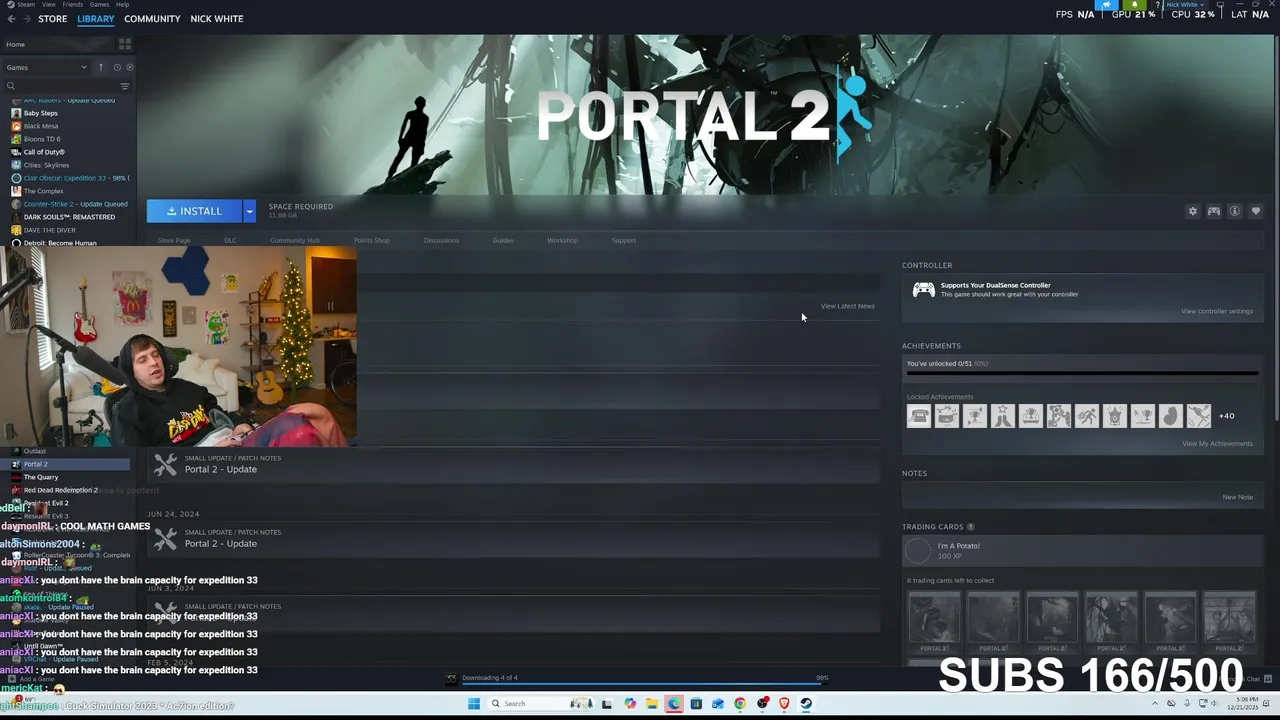Open the first Portal 2 Update patch notes
This screenshot has width=1280, height=720.
514,464
